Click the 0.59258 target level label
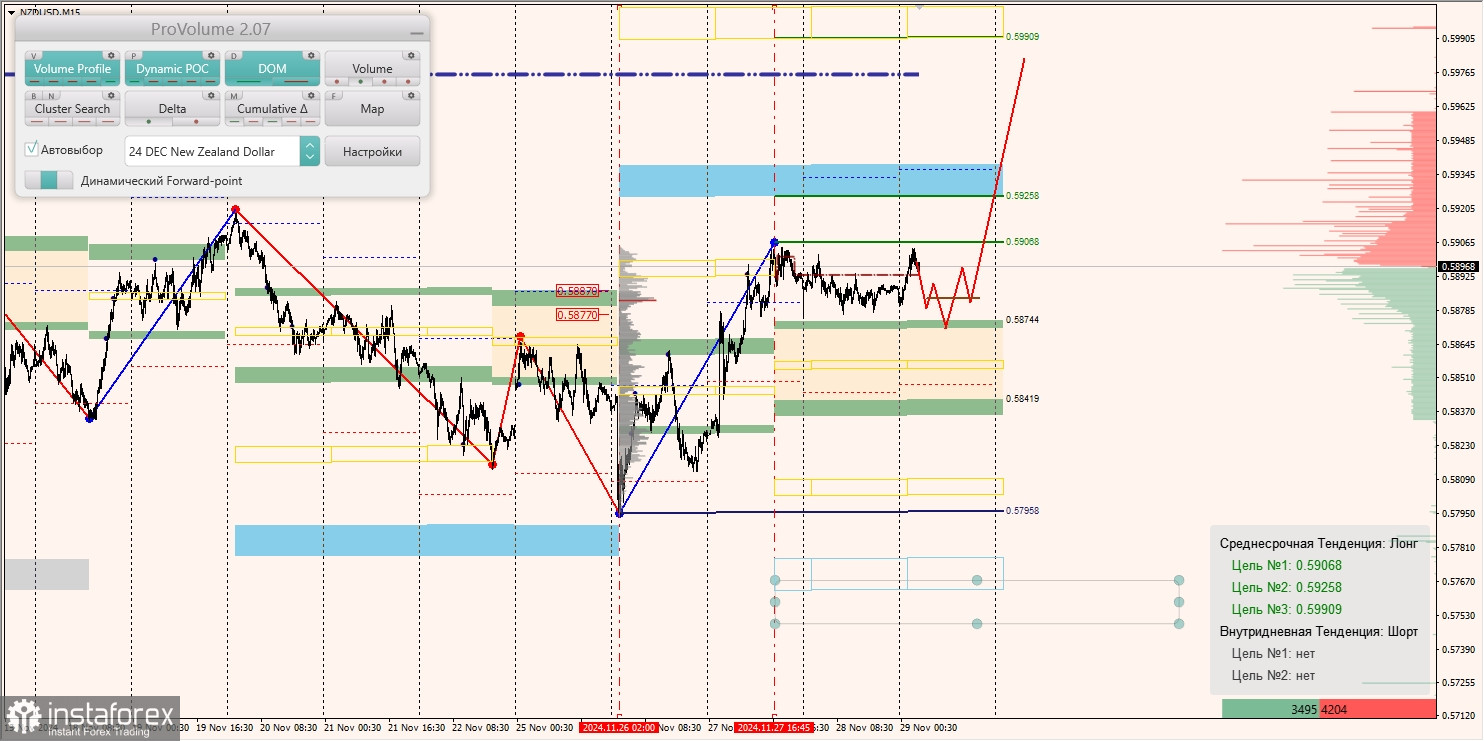The image size is (1484, 741). pos(1022,196)
